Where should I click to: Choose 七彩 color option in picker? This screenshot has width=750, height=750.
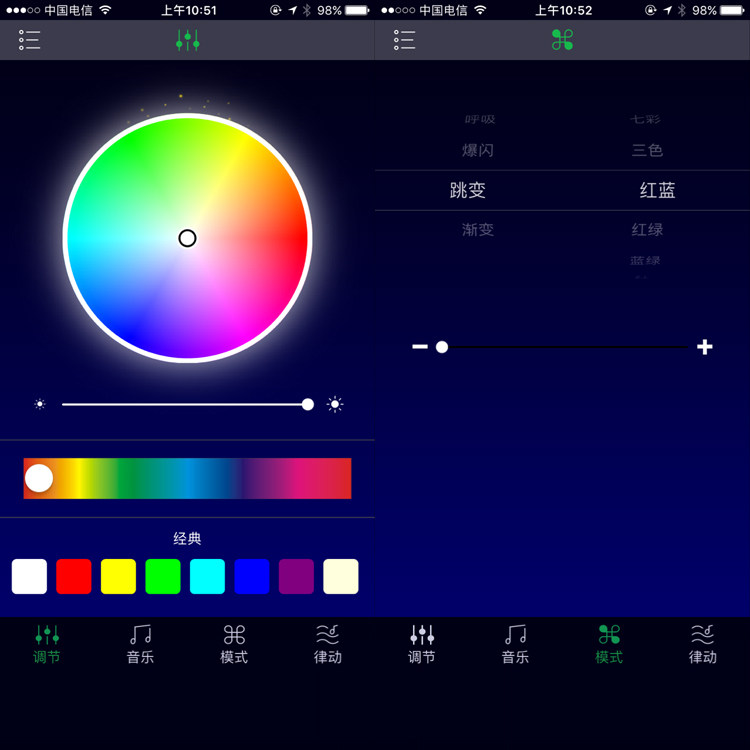[645, 119]
